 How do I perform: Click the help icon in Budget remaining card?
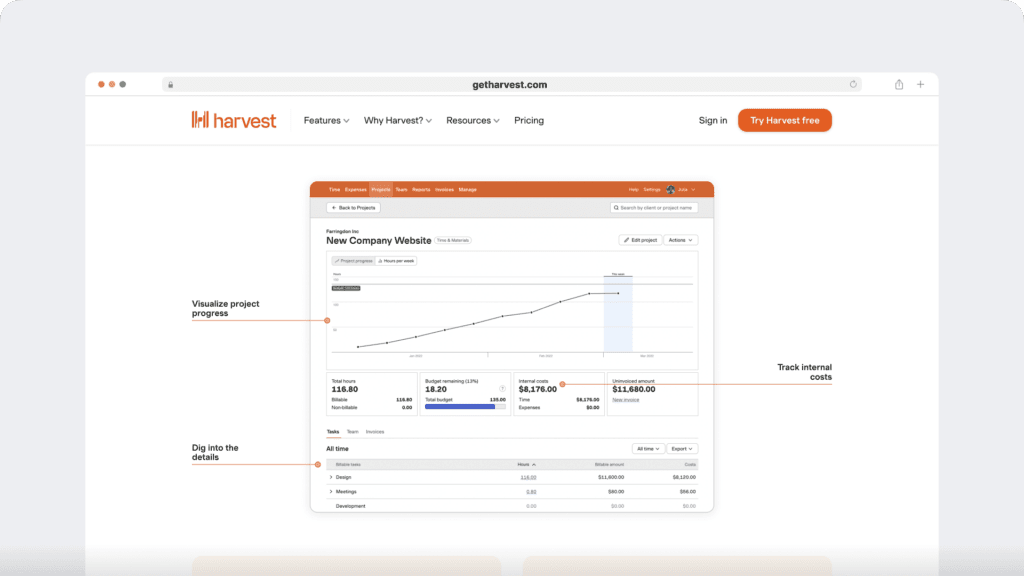tap(502, 388)
